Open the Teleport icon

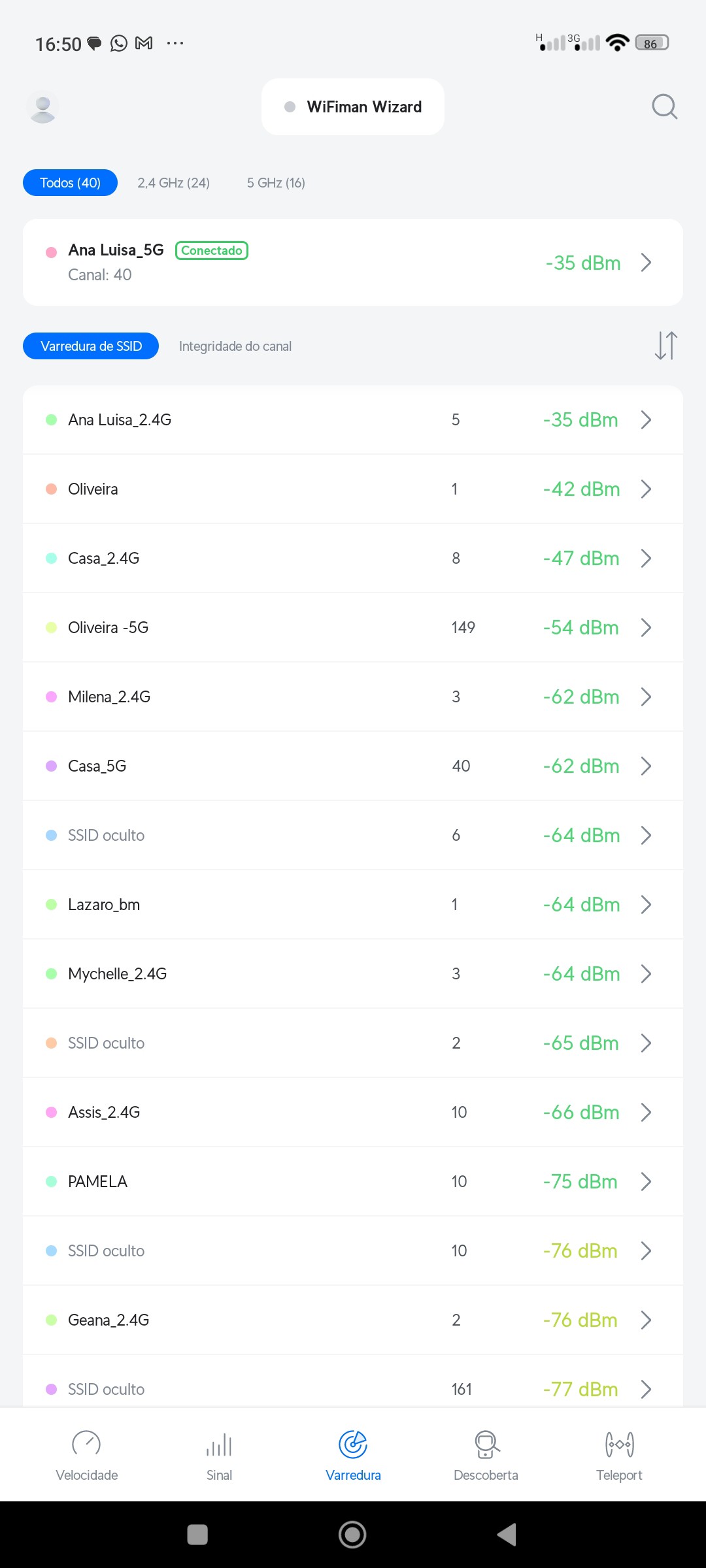click(x=619, y=1445)
